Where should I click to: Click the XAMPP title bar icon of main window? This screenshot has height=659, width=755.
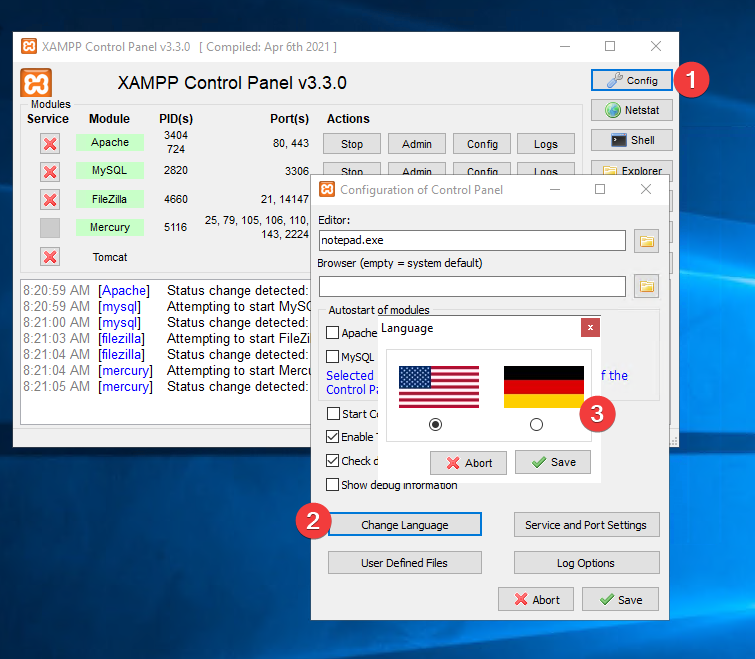coord(29,46)
